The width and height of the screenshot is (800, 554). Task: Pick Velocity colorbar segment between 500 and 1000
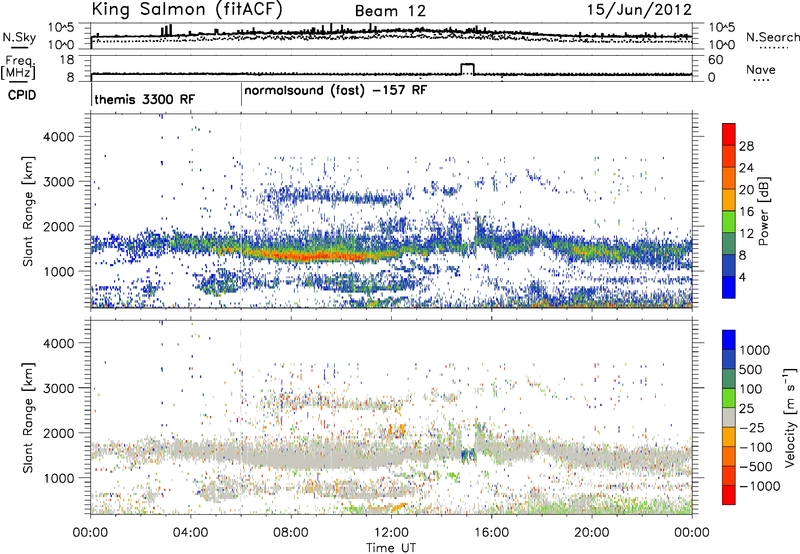[729, 359]
